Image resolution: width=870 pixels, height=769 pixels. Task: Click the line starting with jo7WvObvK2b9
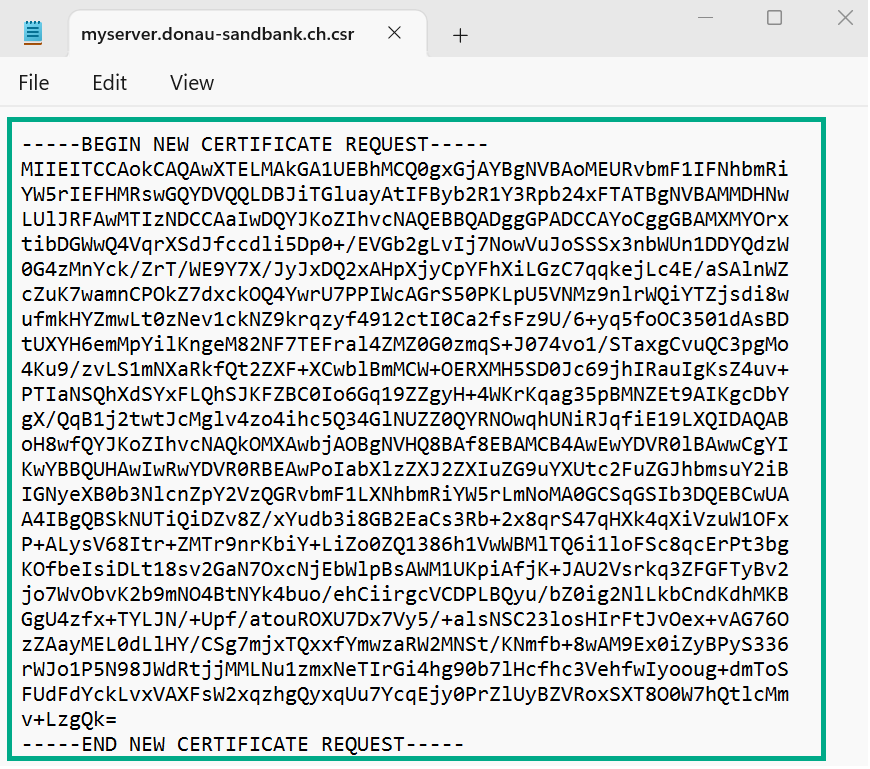(405, 594)
